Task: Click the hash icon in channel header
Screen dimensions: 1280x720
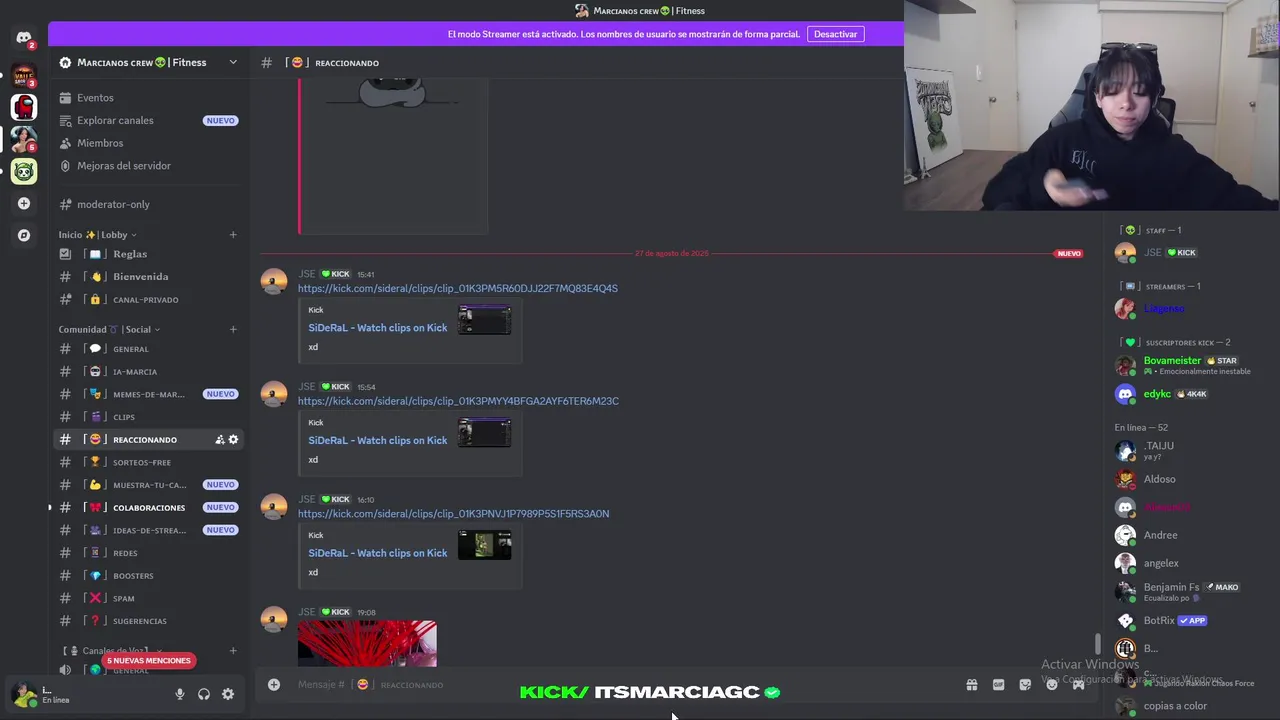Action: [266, 63]
